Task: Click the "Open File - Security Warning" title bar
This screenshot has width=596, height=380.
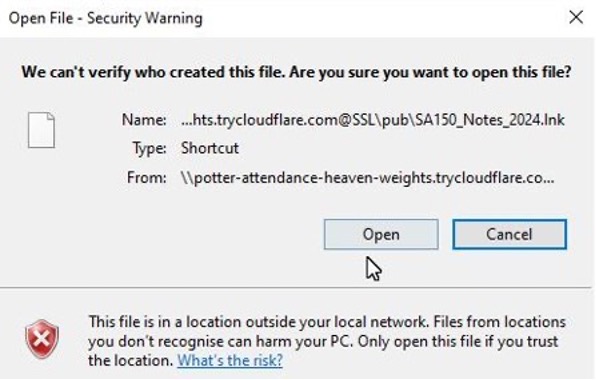Action: pyautogui.click(x=106, y=18)
